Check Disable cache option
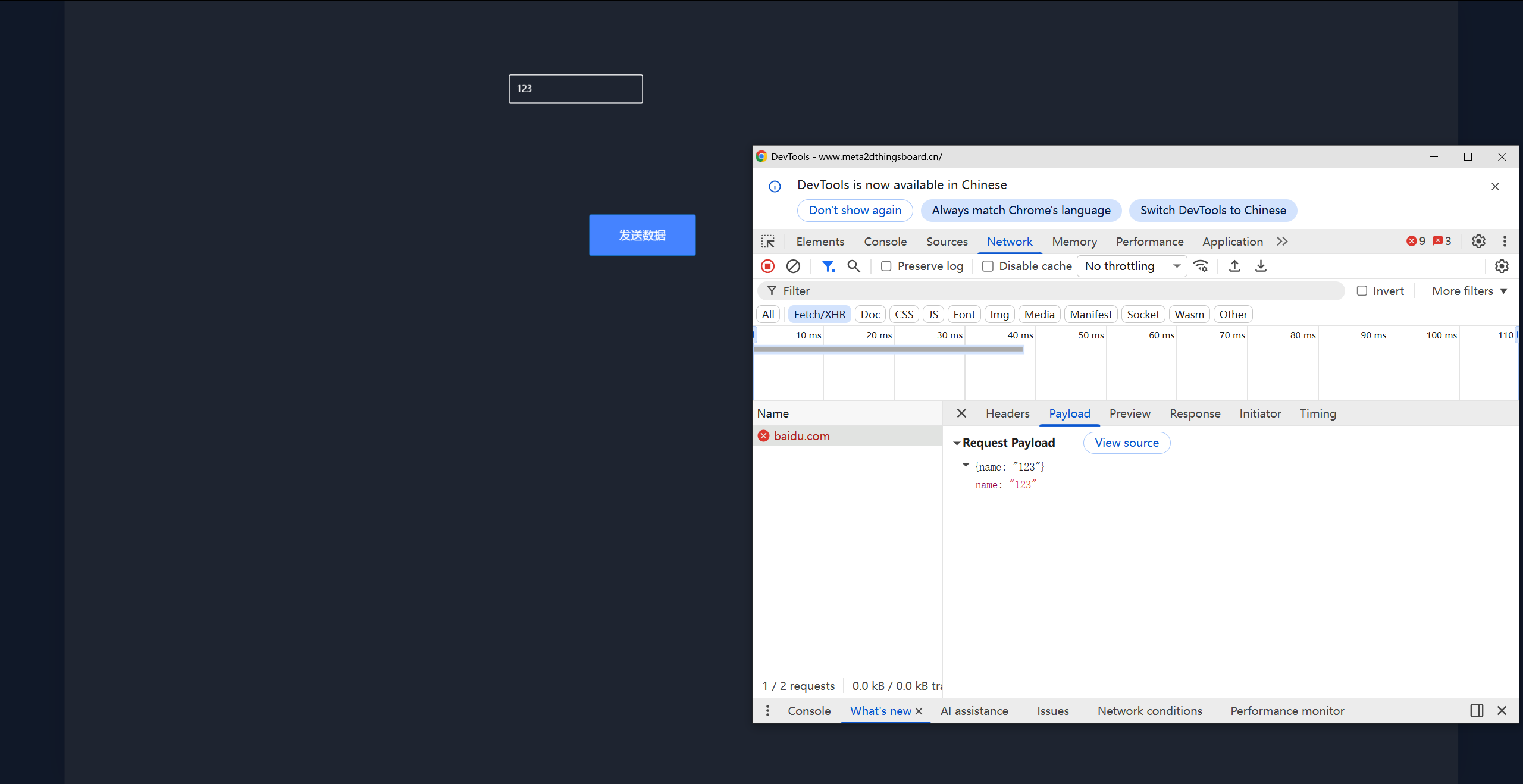 pyautogui.click(x=988, y=266)
